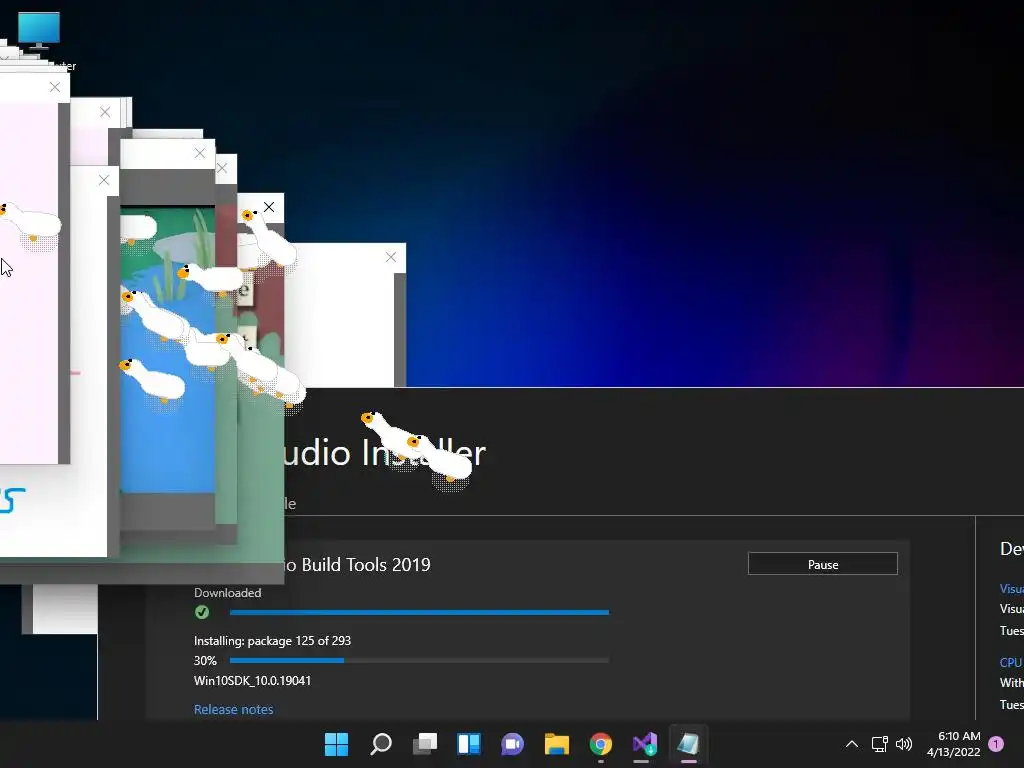Open Google Chrome from taskbar
This screenshot has height=768, width=1024.
tap(601, 744)
